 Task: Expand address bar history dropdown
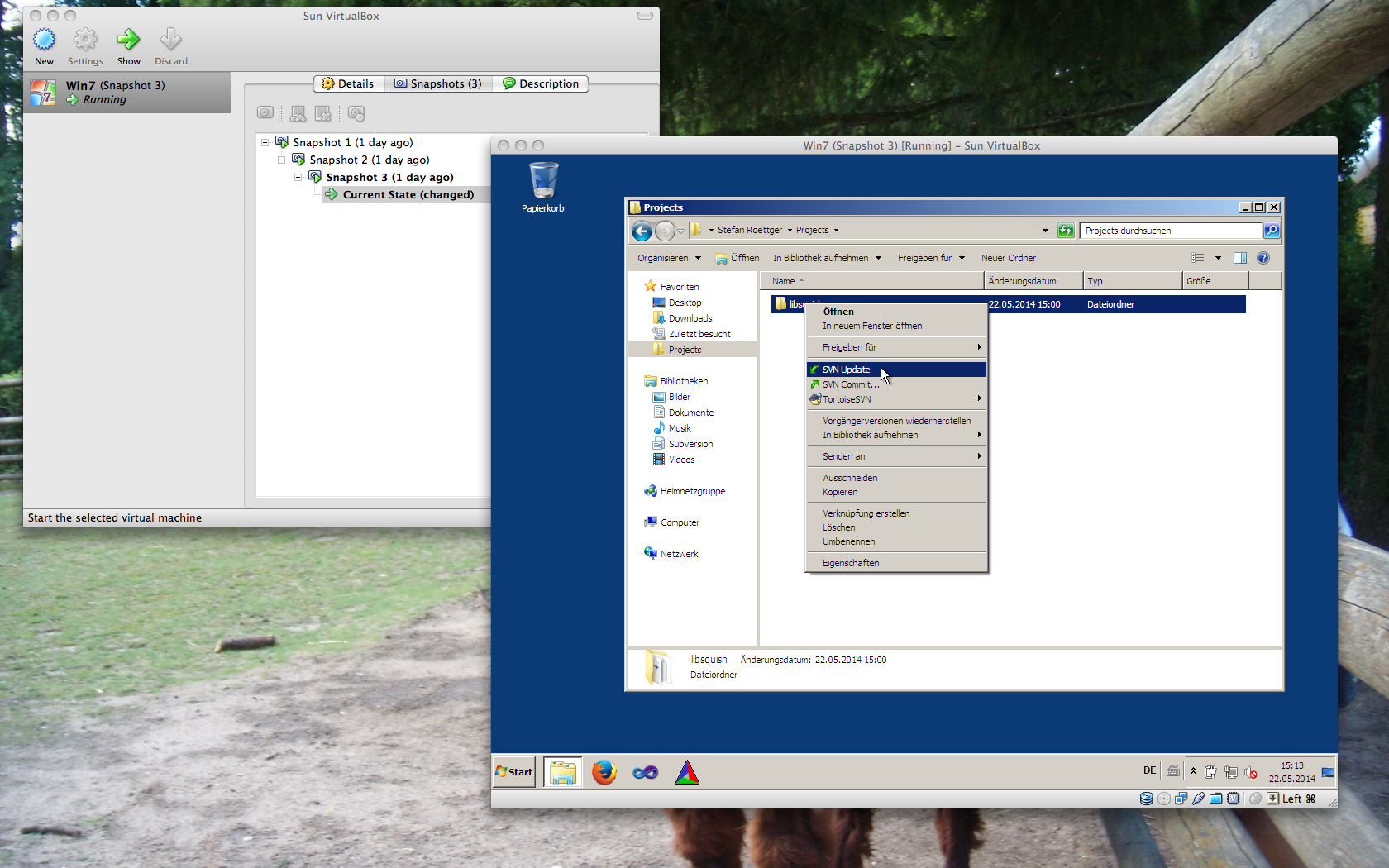(1045, 231)
